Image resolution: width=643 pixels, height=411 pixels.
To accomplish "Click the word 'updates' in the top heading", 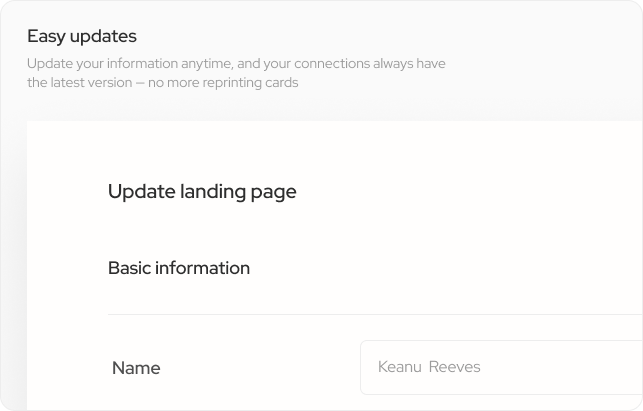I will click(x=102, y=37).
